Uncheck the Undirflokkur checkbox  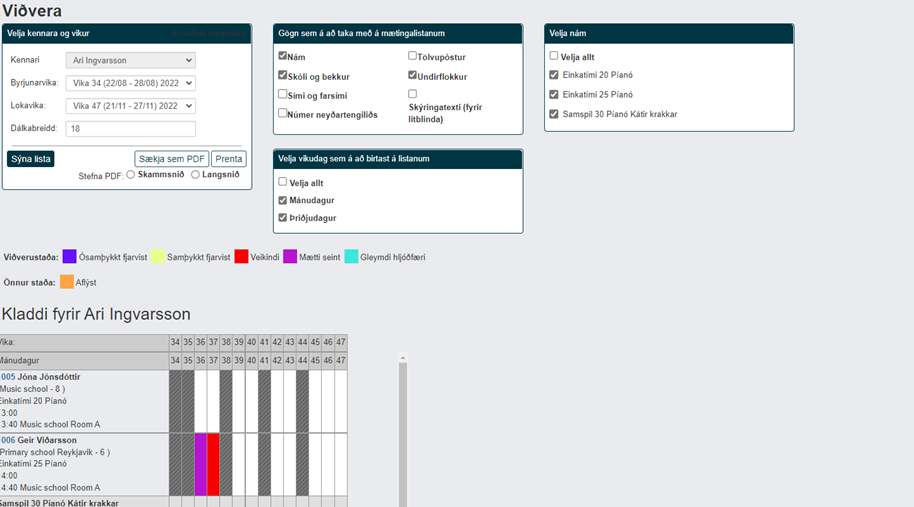[413, 75]
